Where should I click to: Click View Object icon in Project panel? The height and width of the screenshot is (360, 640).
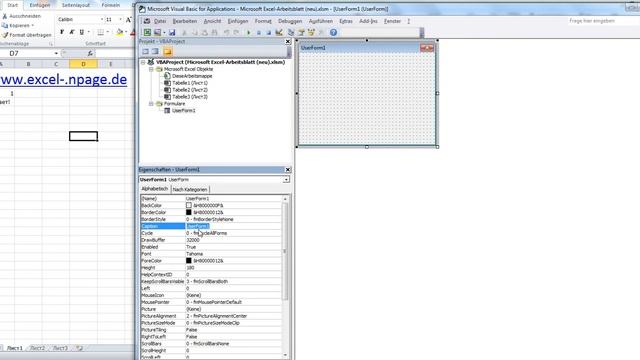point(156,51)
